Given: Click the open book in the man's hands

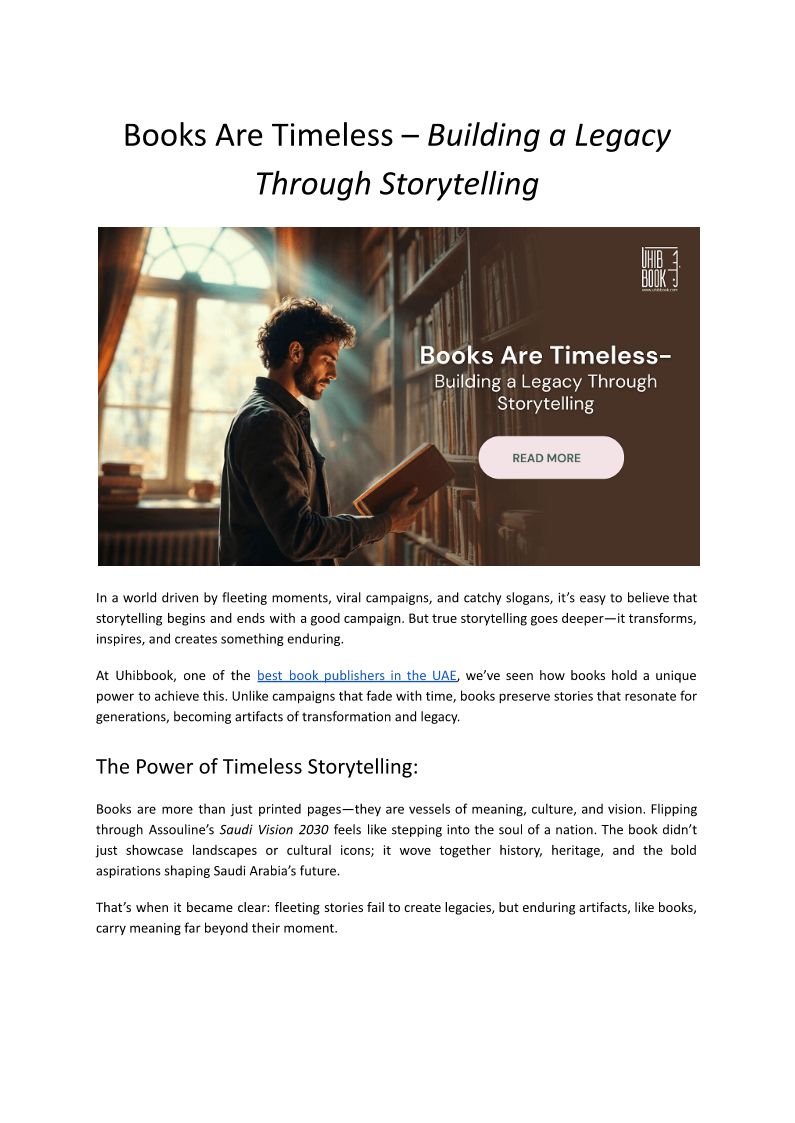Looking at the screenshot, I should [404, 478].
